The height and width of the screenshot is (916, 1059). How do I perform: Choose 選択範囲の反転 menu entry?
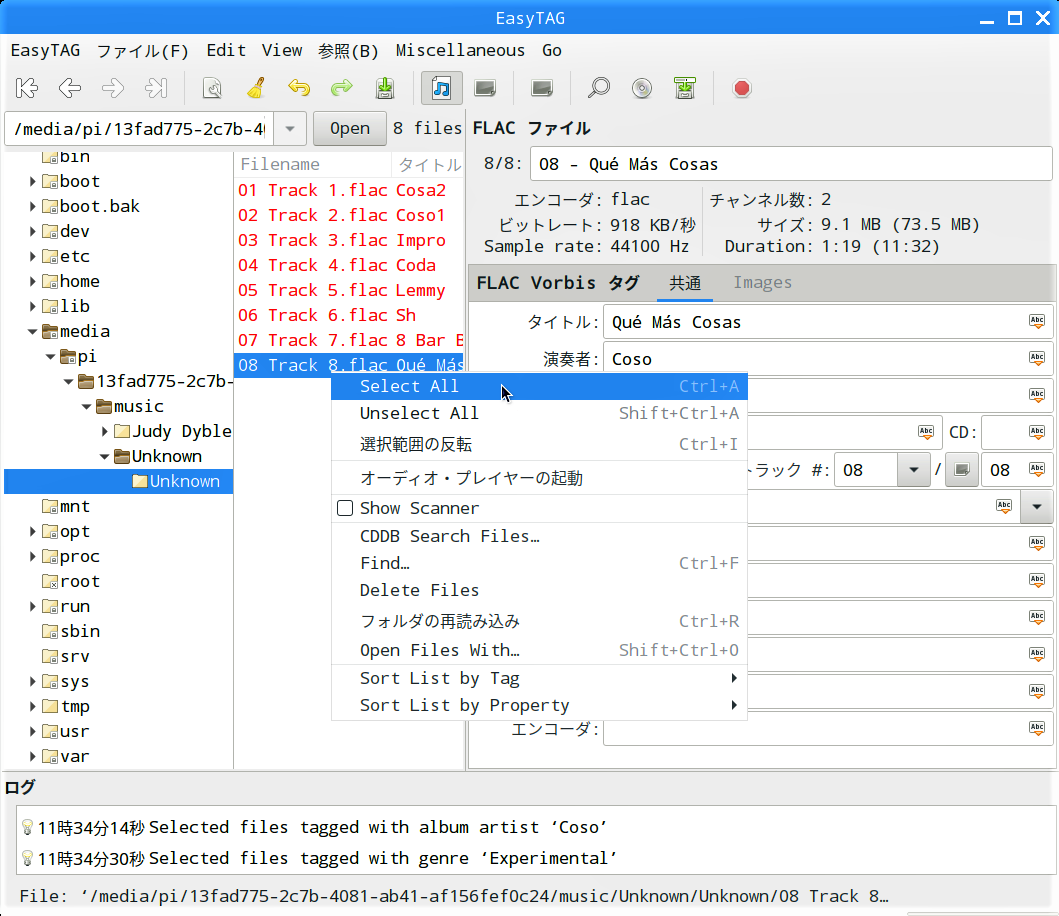click(539, 444)
